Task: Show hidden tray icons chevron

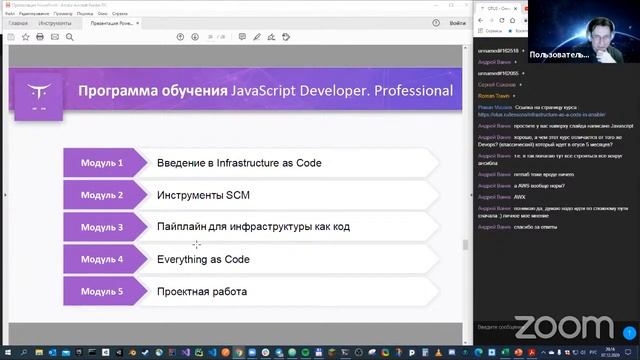Action: pyautogui.click(x=543, y=352)
